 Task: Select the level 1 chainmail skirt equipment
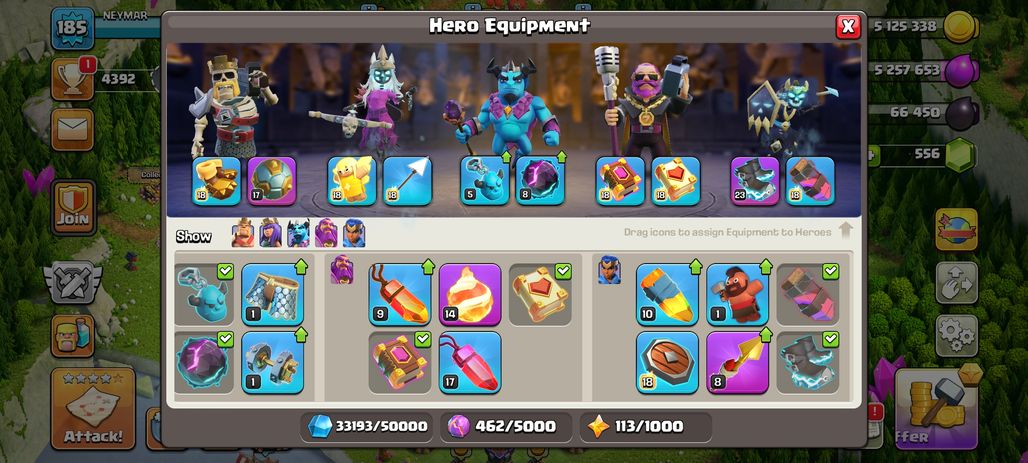272,294
